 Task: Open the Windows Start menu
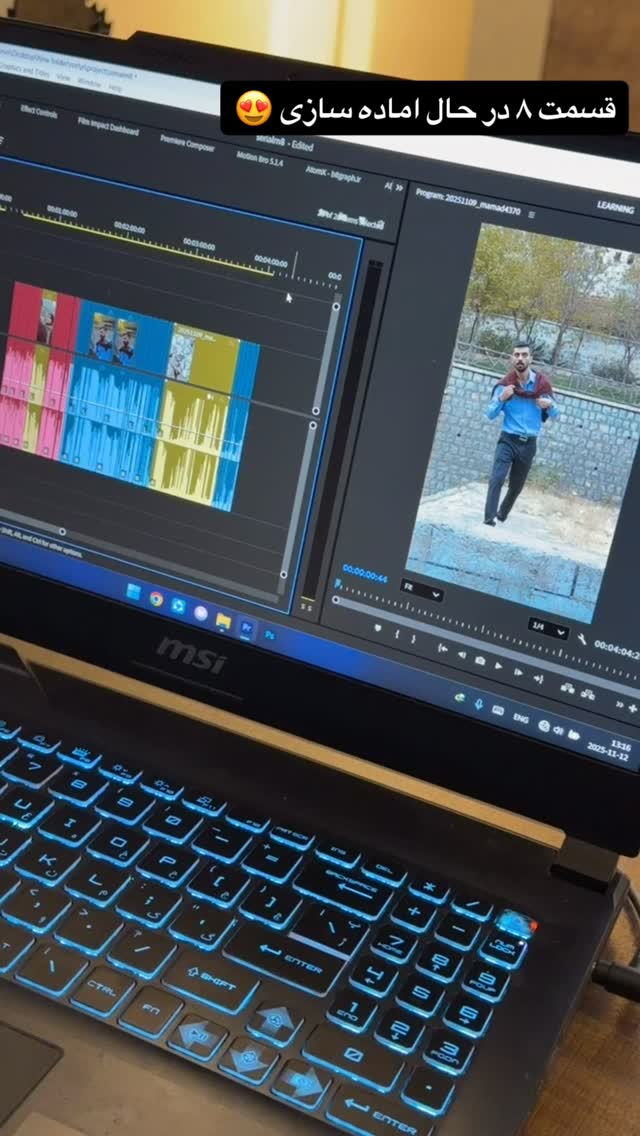[133, 592]
